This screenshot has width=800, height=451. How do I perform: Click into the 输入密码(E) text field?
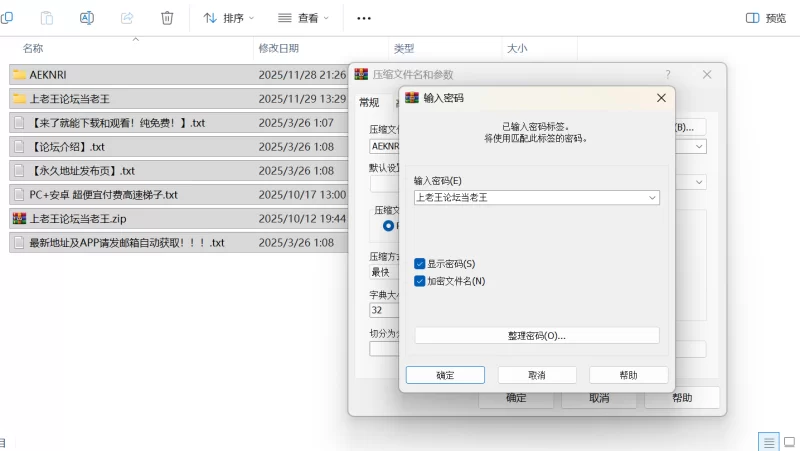click(x=530, y=198)
